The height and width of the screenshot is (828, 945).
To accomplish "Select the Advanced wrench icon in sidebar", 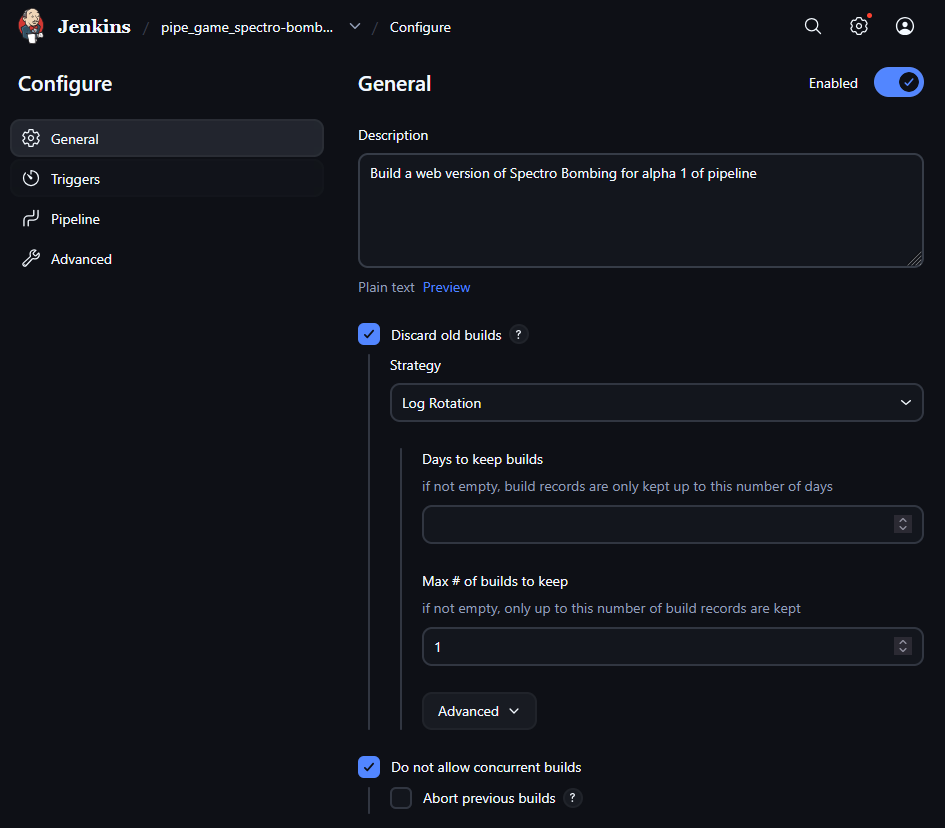I will pyautogui.click(x=31, y=259).
